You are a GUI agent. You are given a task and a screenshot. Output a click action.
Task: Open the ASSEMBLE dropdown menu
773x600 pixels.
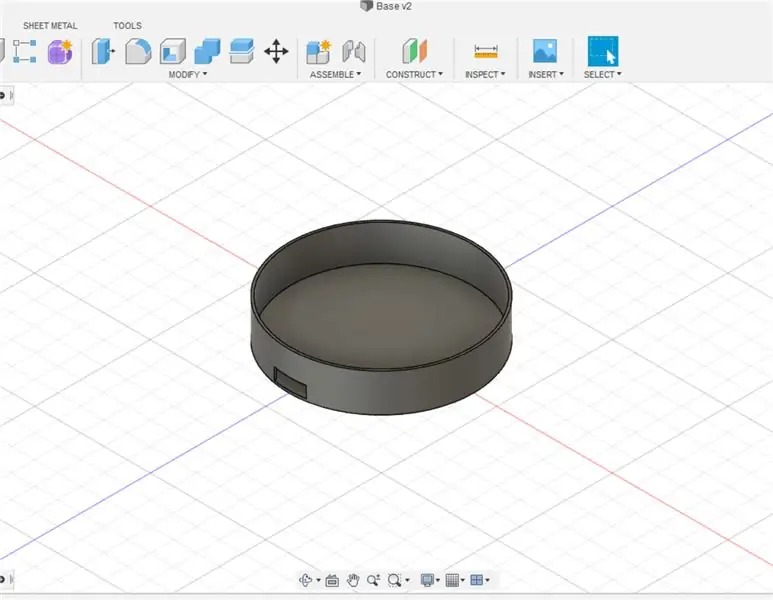(x=335, y=74)
